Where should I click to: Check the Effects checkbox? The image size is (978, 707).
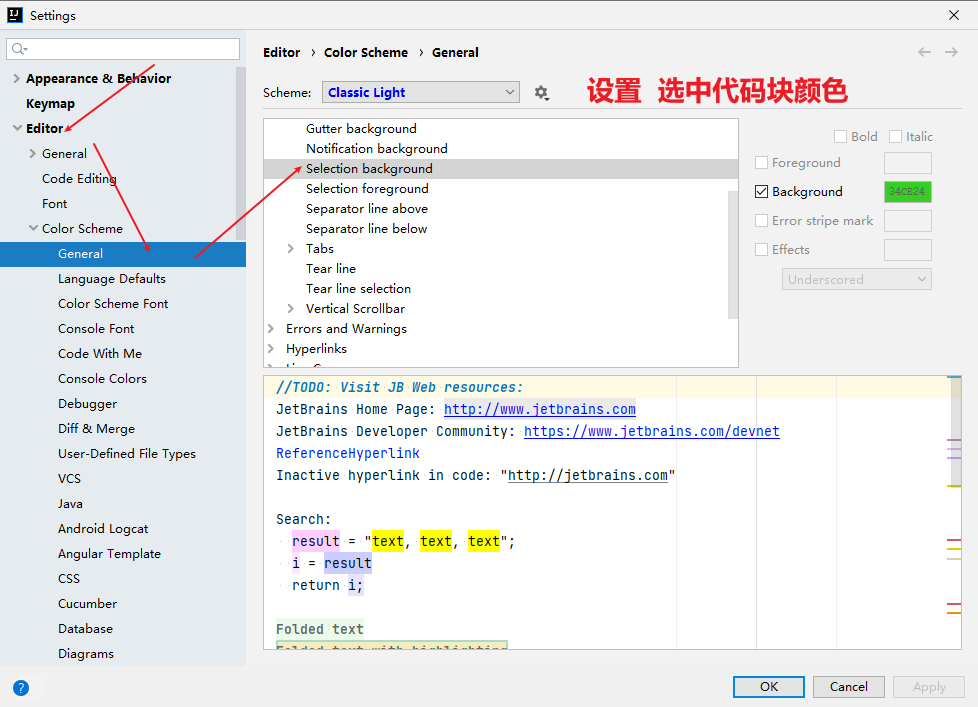tap(761, 249)
